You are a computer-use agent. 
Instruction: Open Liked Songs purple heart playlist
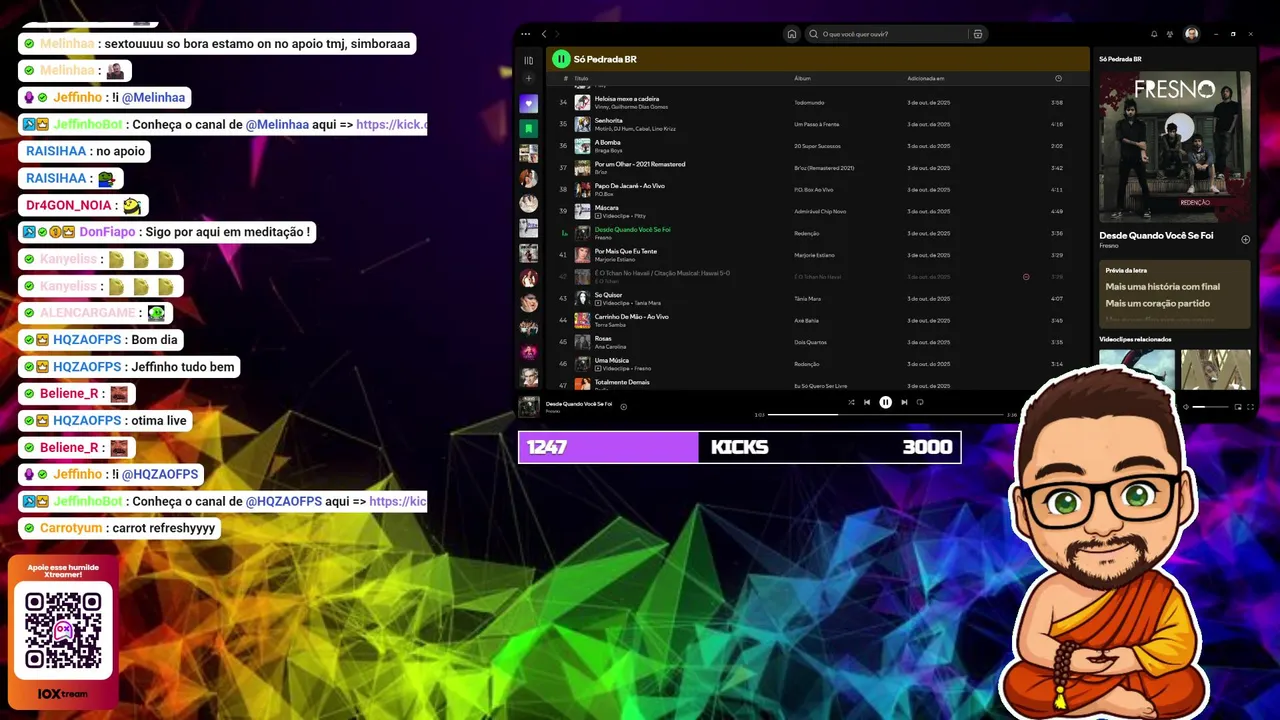click(529, 104)
